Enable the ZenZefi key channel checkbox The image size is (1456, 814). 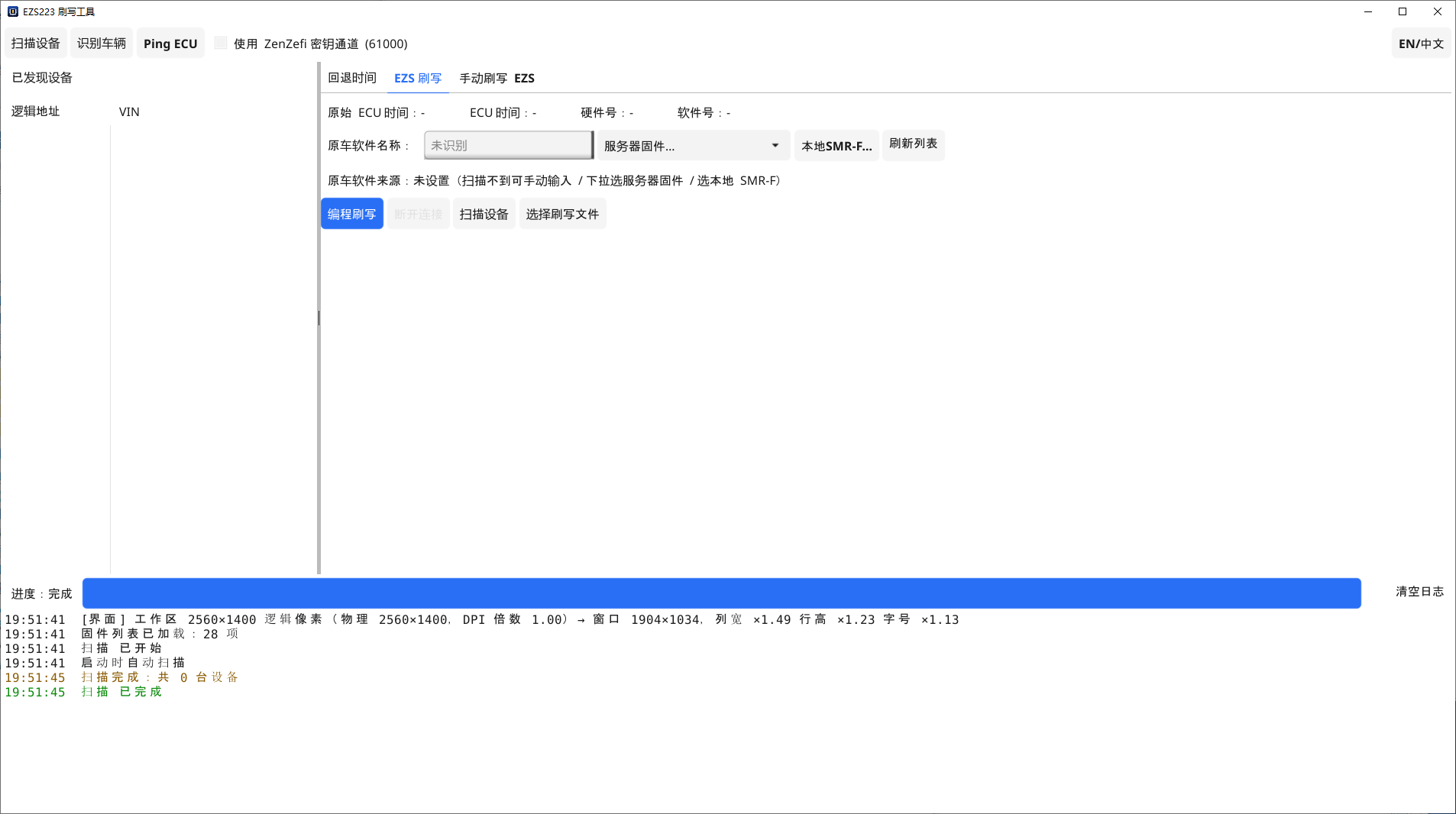coord(221,43)
